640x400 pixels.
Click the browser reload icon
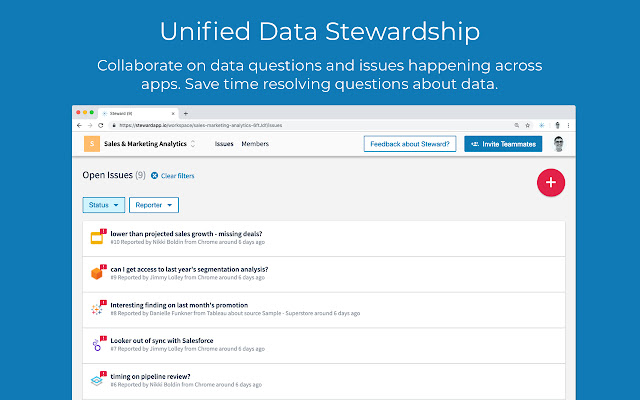point(100,125)
